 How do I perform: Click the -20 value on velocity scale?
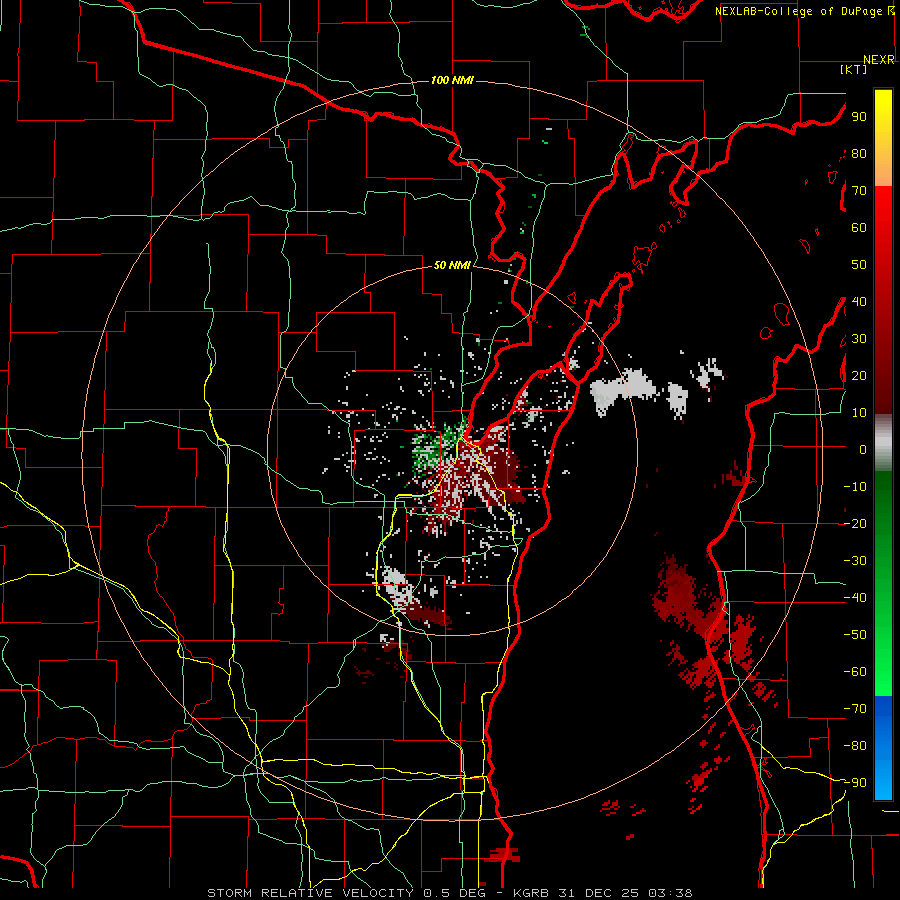point(855,524)
